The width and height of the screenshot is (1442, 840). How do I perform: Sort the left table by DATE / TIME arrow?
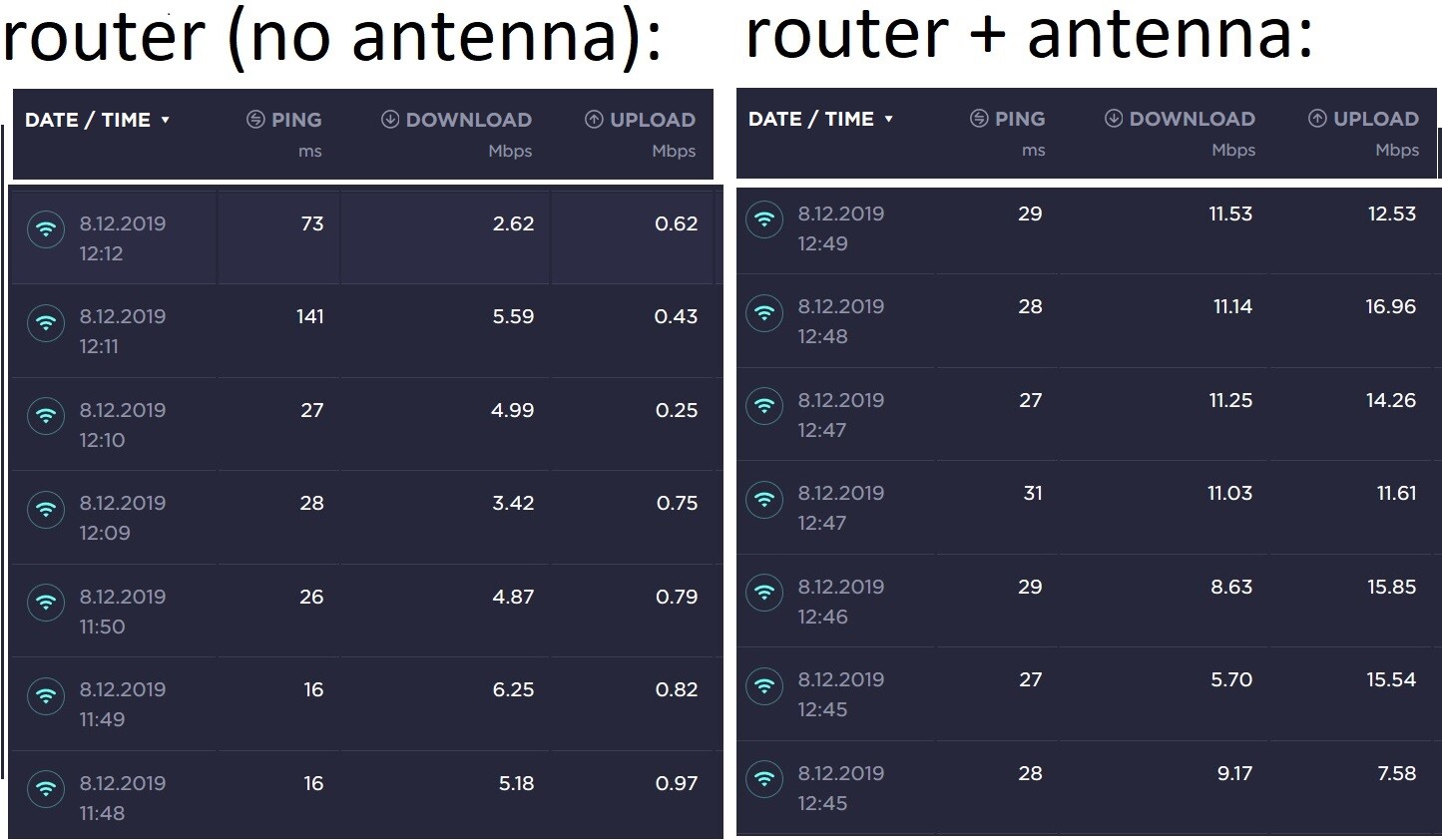pos(165,120)
